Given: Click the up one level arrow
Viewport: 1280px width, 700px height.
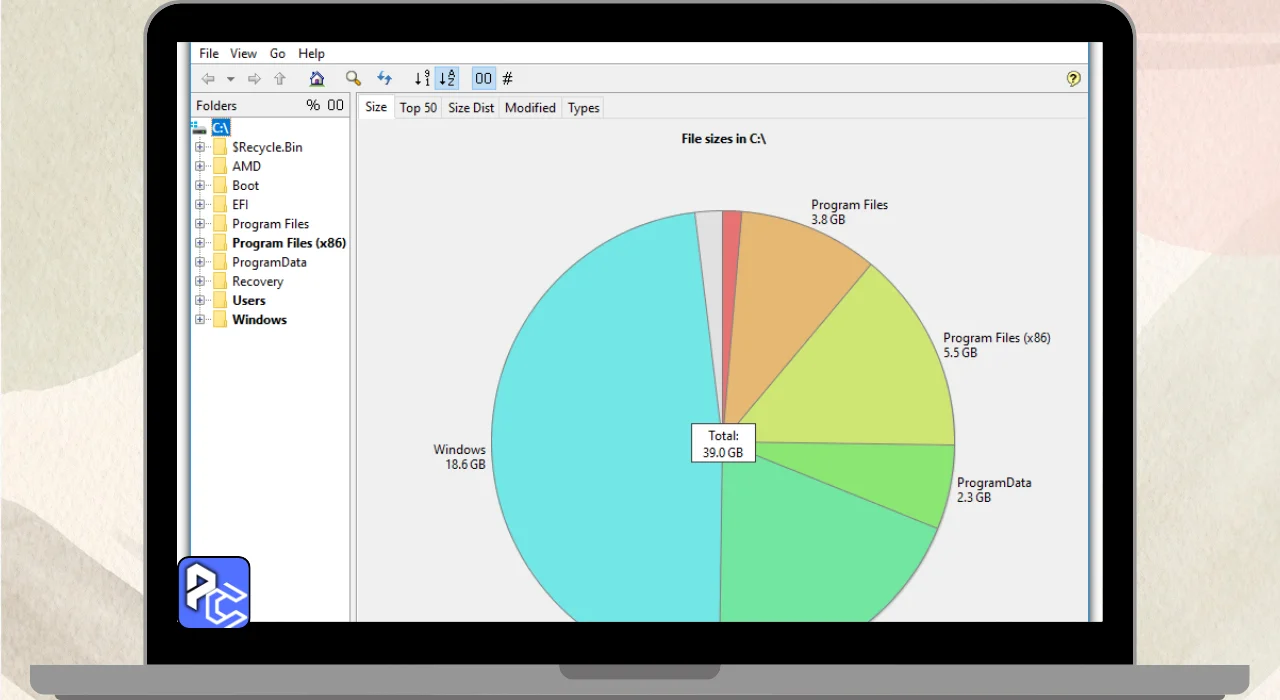Looking at the screenshot, I should coord(280,79).
